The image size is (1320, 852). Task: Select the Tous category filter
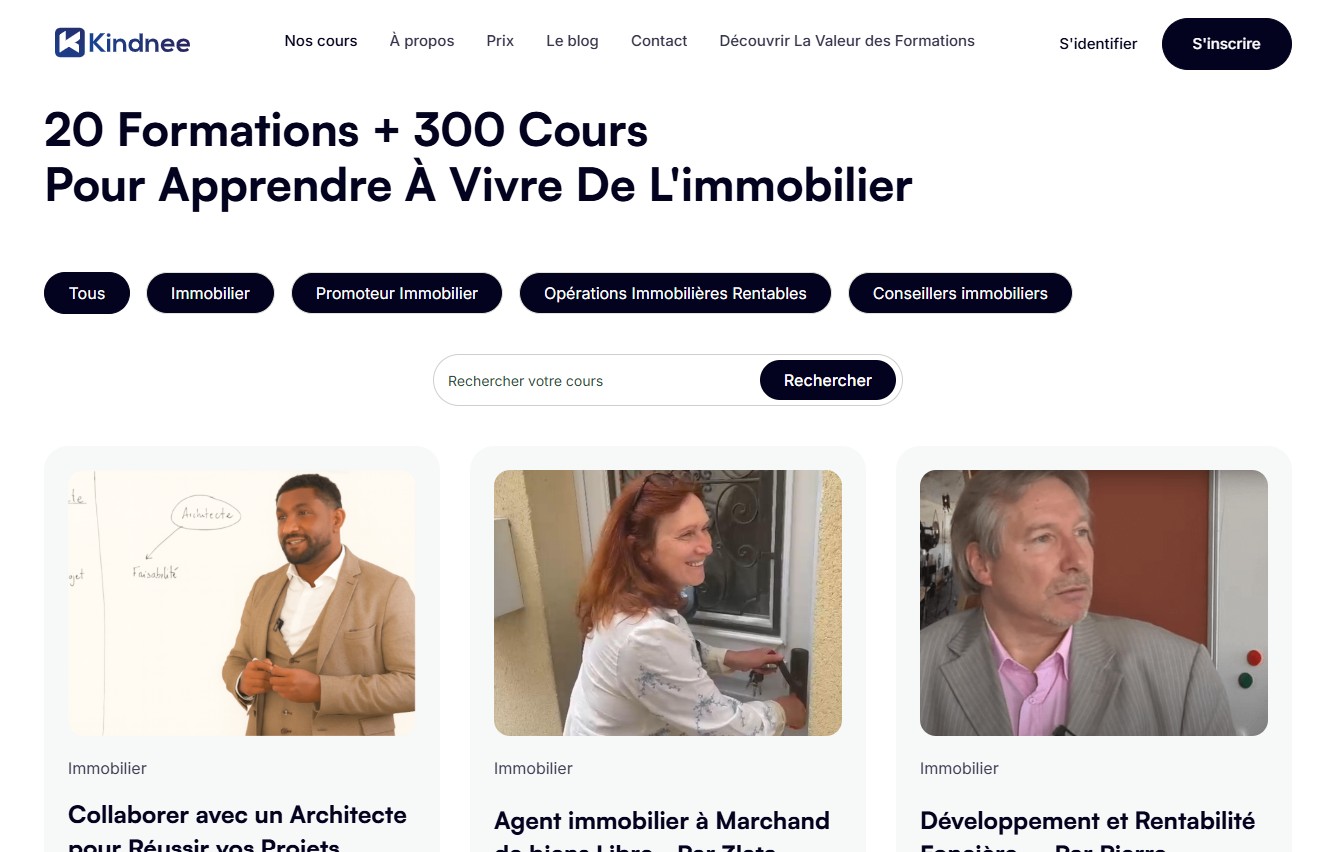(87, 293)
